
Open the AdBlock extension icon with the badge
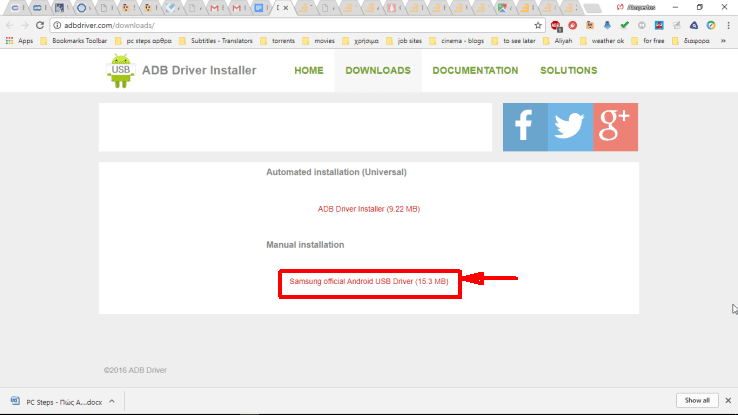(556, 25)
